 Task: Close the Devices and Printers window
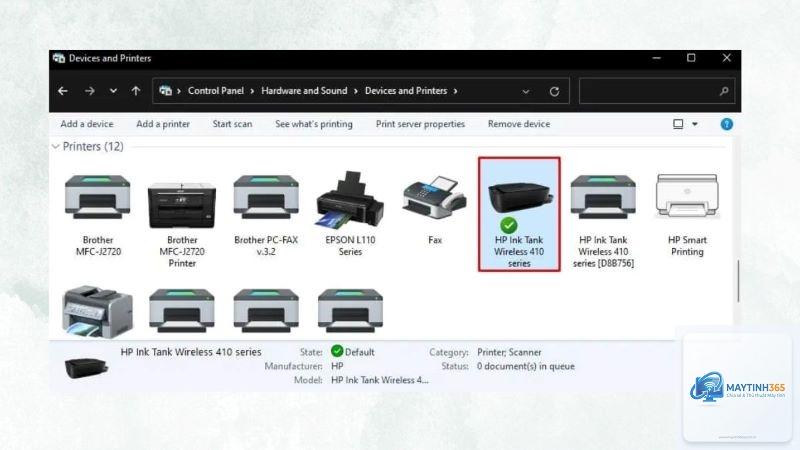pos(727,58)
